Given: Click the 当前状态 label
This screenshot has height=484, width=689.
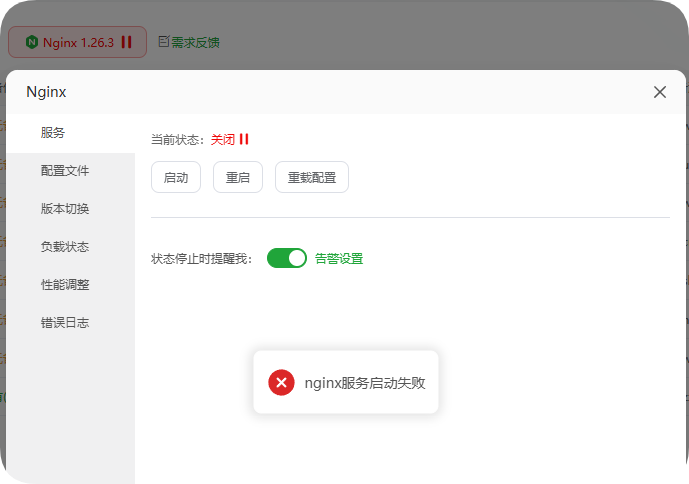Looking at the screenshot, I should click(178, 140).
